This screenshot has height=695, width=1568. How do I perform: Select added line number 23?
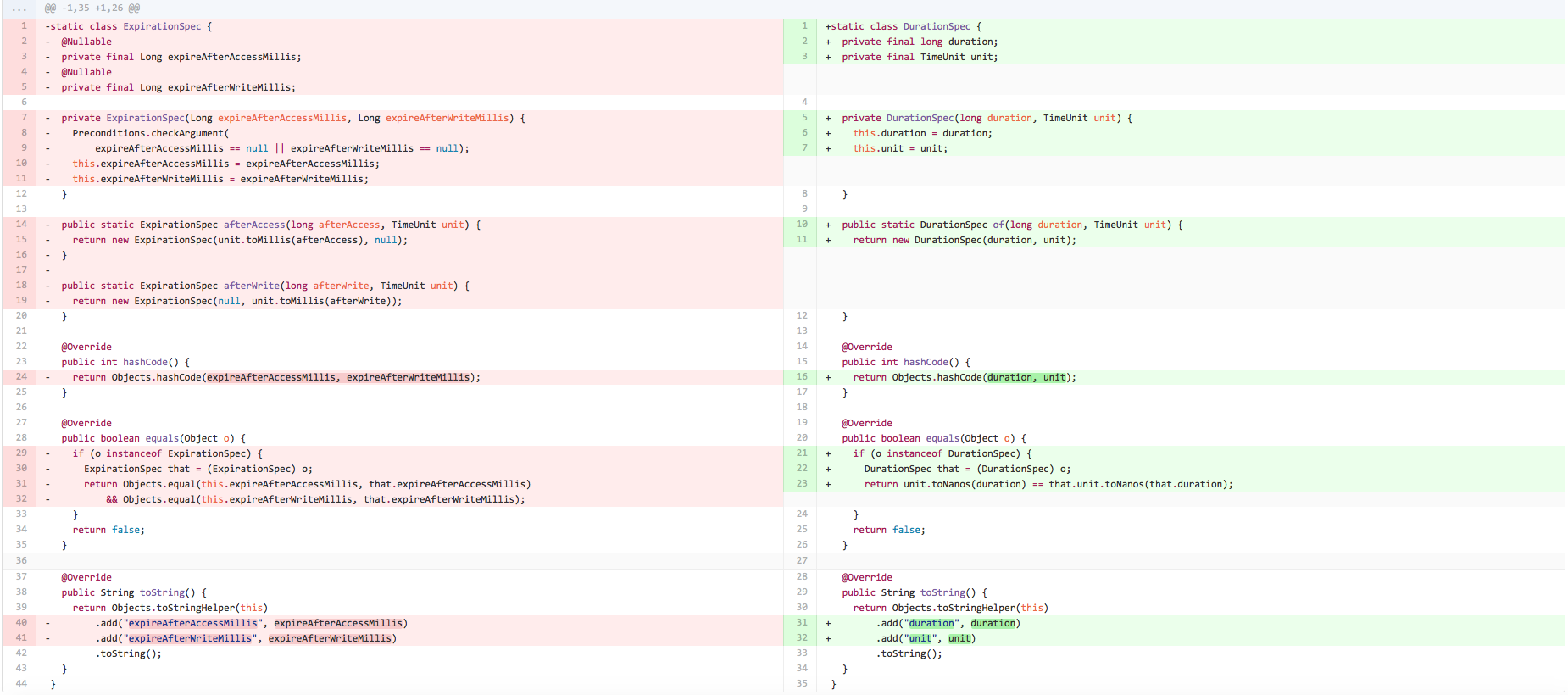(802, 484)
